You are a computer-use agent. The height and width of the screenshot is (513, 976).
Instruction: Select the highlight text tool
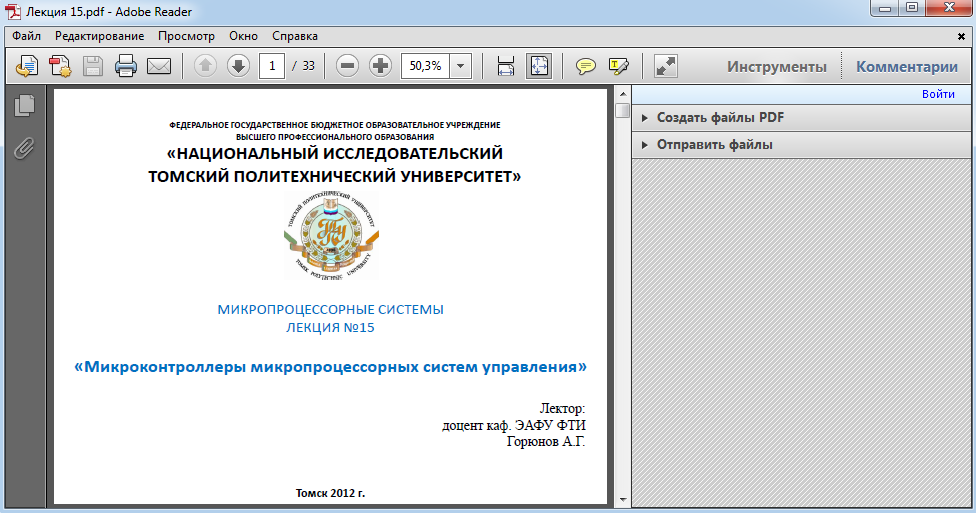pos(618,66)
